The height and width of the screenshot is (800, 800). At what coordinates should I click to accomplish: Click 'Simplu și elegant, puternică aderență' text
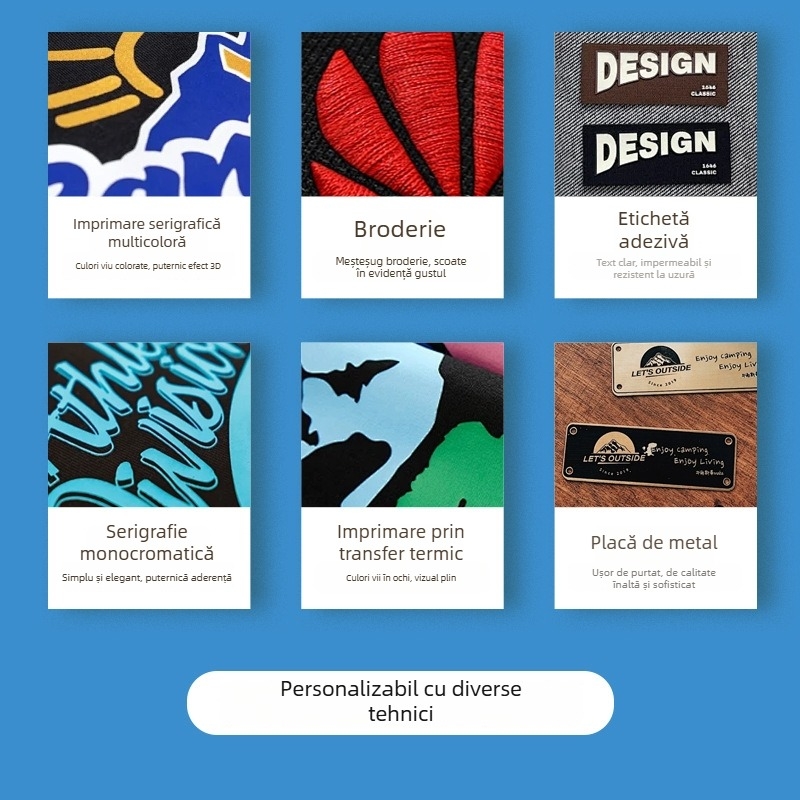click(147, 578)
